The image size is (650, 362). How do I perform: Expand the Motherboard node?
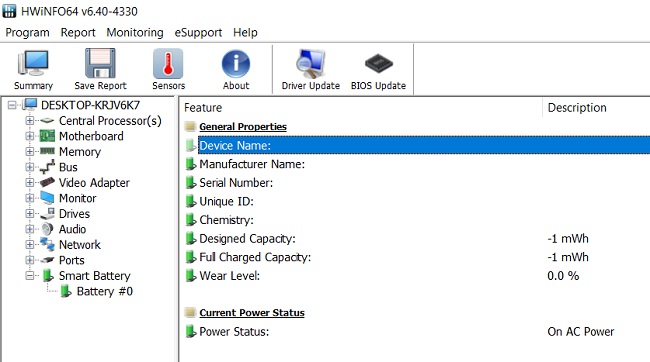pyautogui.click(x=30, y=136)
